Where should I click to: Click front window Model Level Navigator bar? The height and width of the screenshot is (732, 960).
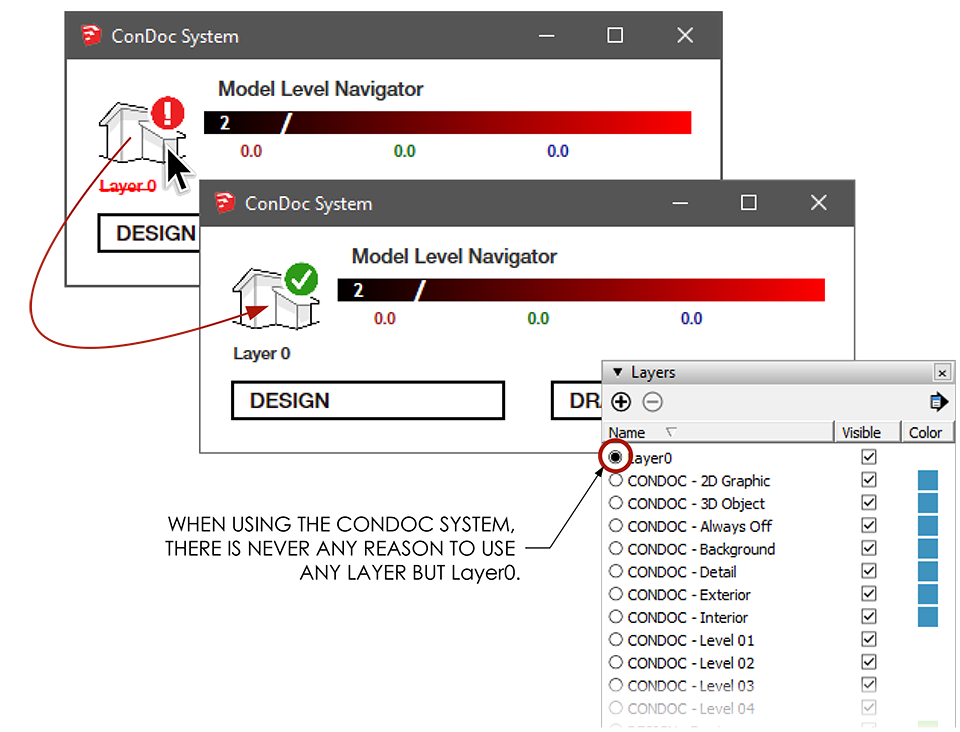(x=581, y=290)
